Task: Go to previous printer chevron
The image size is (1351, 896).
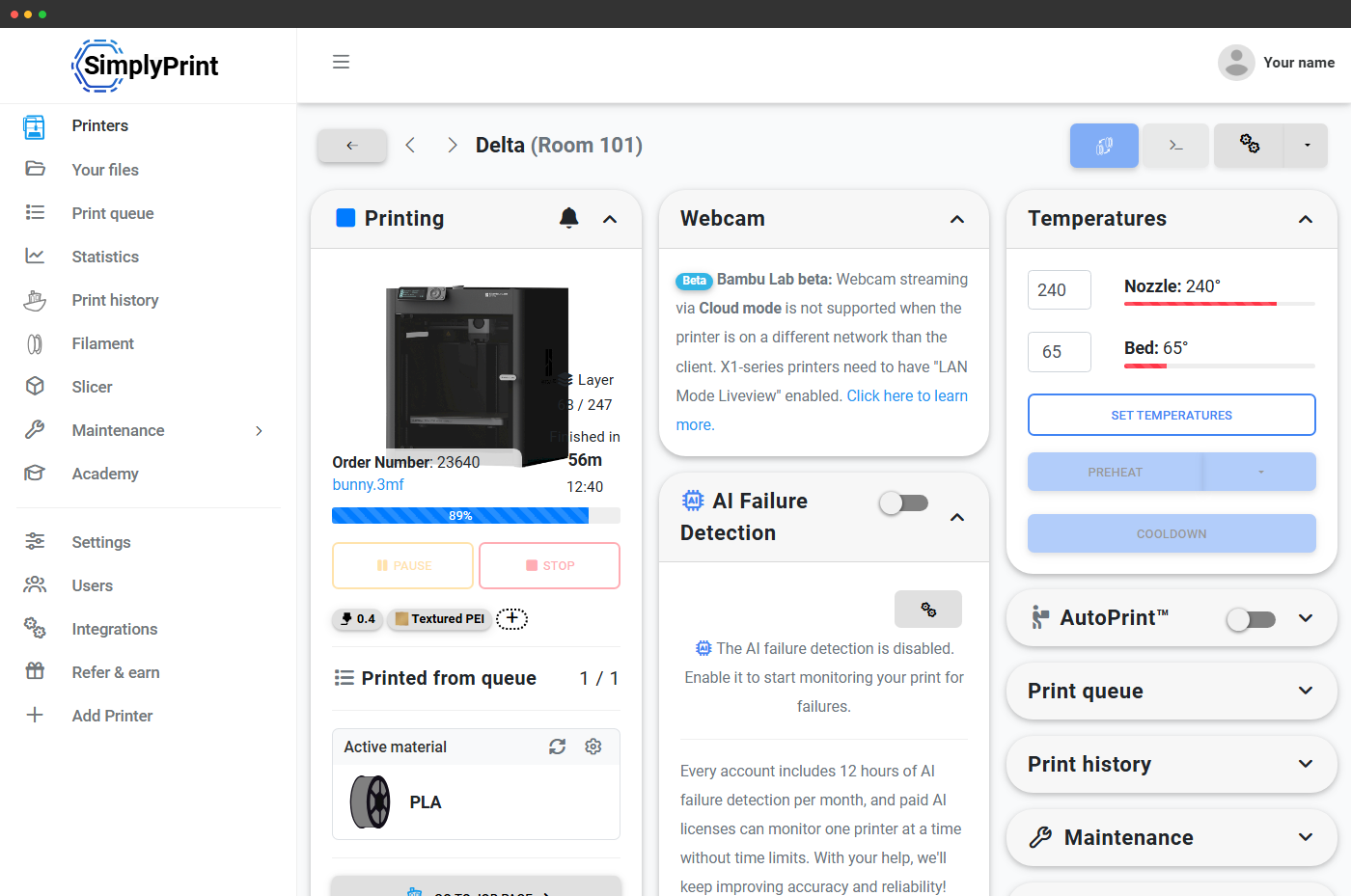Action: click(x=410, y=145)
